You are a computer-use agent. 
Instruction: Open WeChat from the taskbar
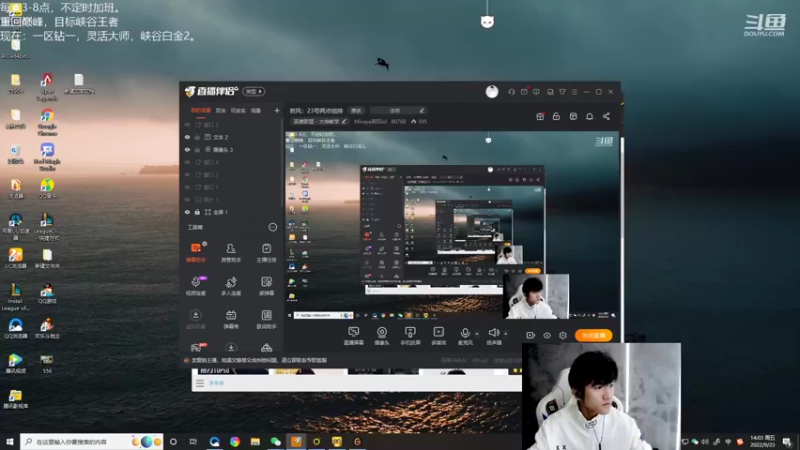[276, 442]
